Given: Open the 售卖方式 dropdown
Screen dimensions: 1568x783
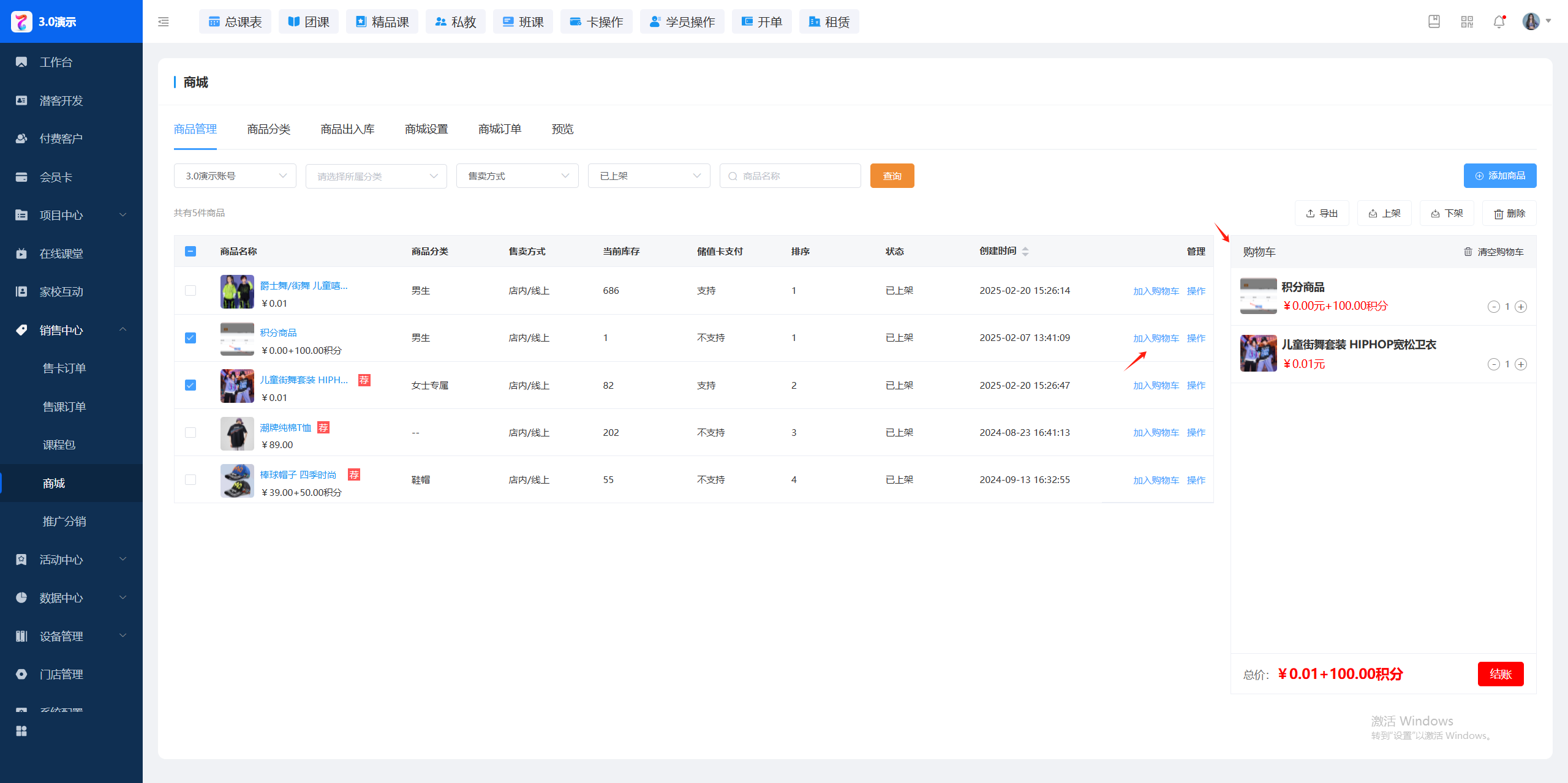Looking at the screenshot, I should tap(517, 176).
